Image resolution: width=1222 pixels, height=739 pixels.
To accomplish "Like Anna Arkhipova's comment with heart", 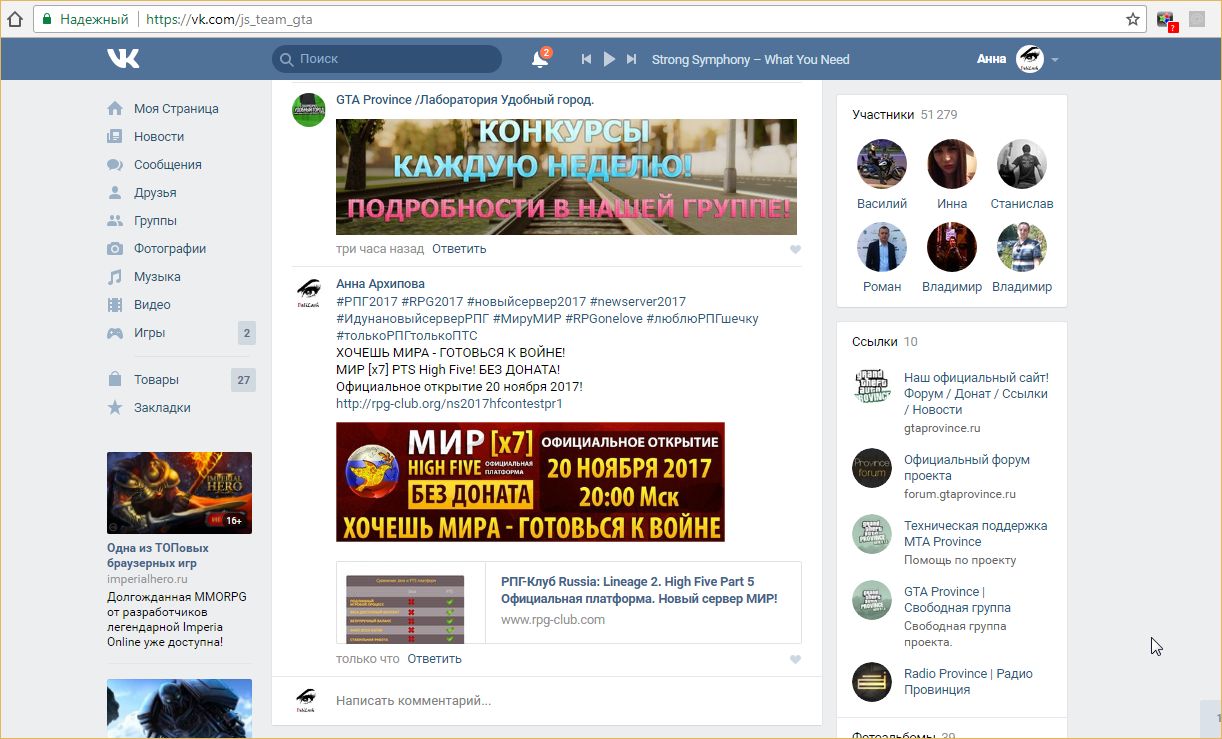I will tap(795, 660).
